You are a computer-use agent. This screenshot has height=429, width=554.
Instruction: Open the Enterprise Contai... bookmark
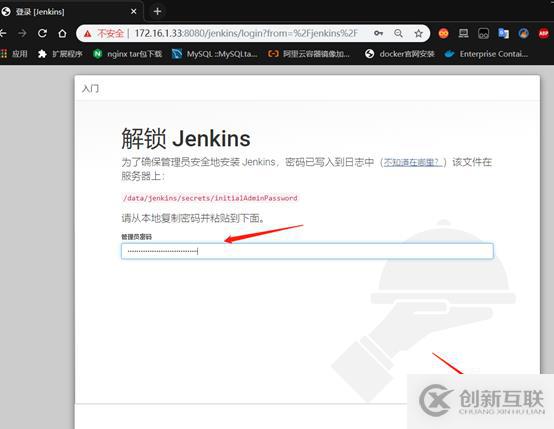click(486, 54)
